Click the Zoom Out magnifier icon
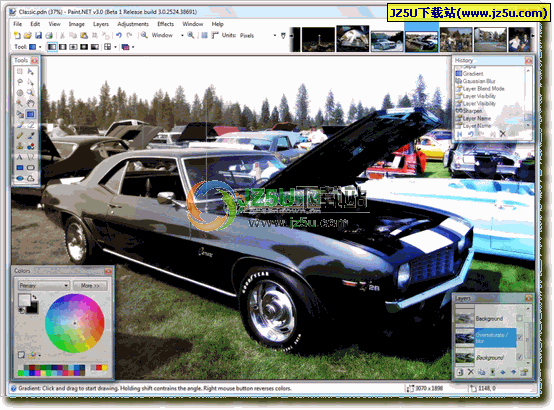554x410 pixels. [x=144, y=35]
